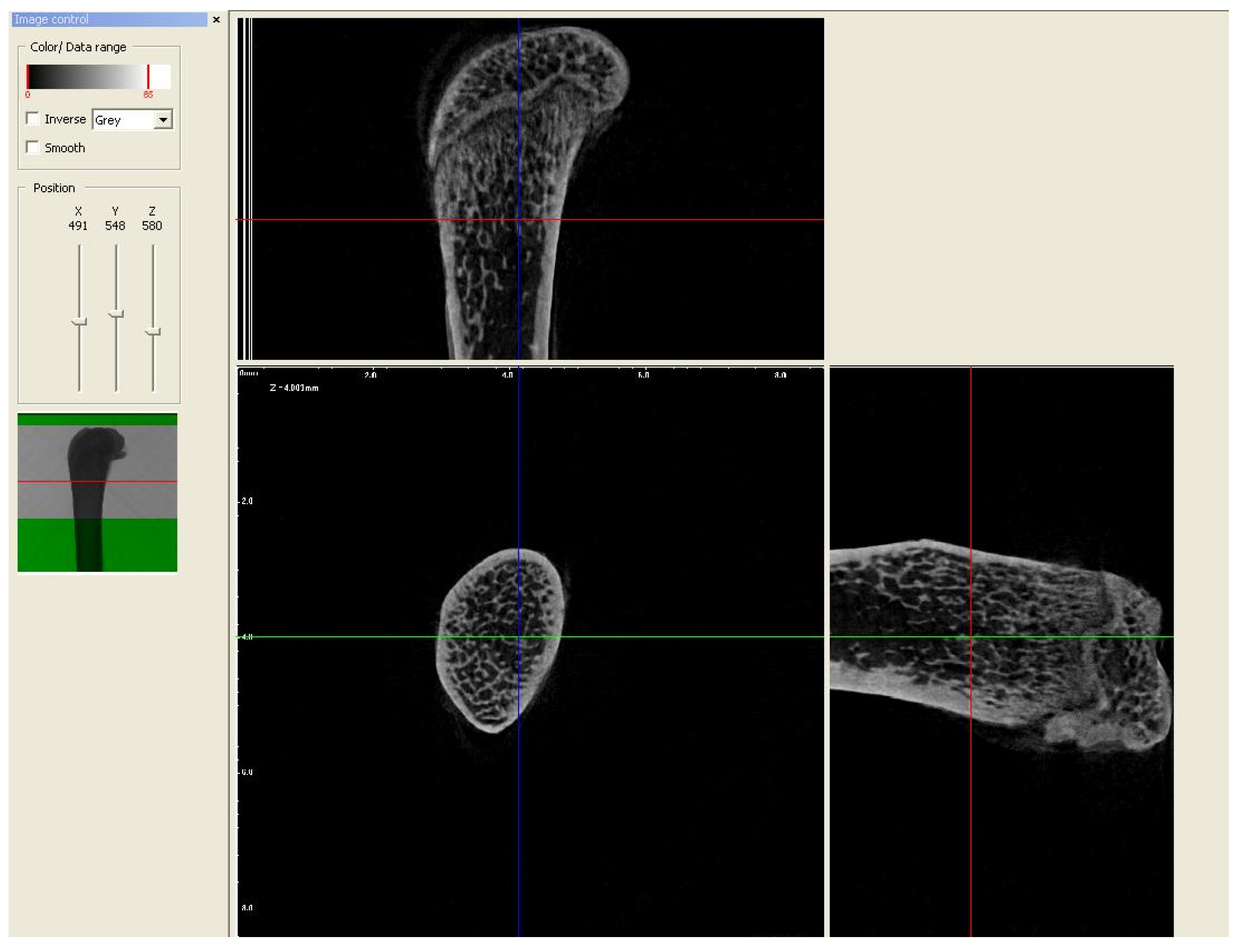Enable the Smooth checkbox
Viewport: 1236px width, 952px height.
click(33, 148)
